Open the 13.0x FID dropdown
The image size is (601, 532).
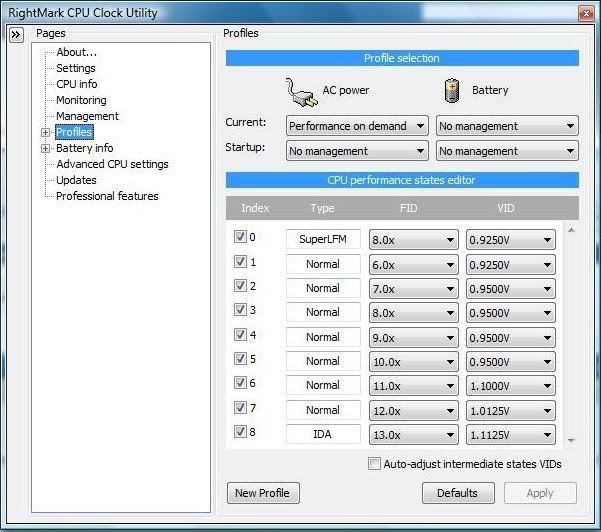pyautogui.click(x=414, y=435)
